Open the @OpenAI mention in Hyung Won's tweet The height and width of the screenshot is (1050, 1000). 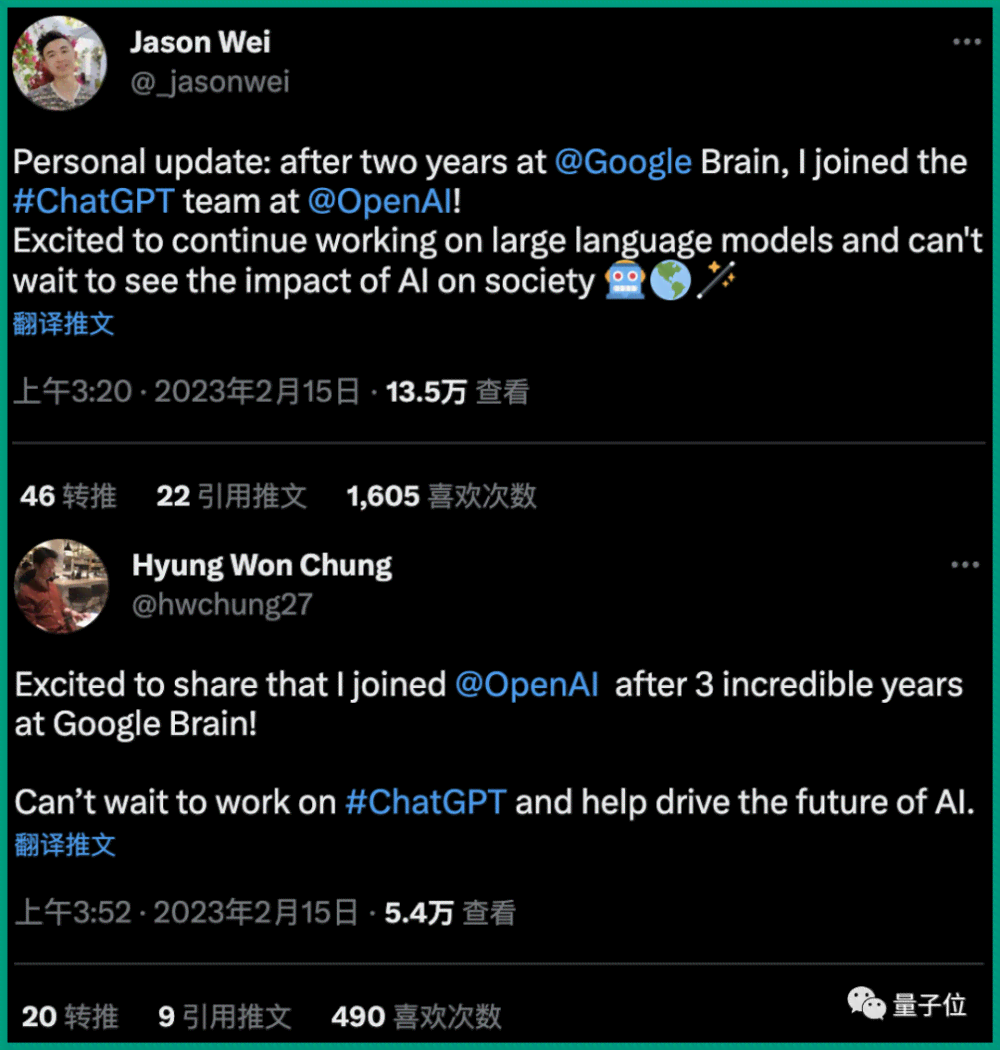coord(527,684)
